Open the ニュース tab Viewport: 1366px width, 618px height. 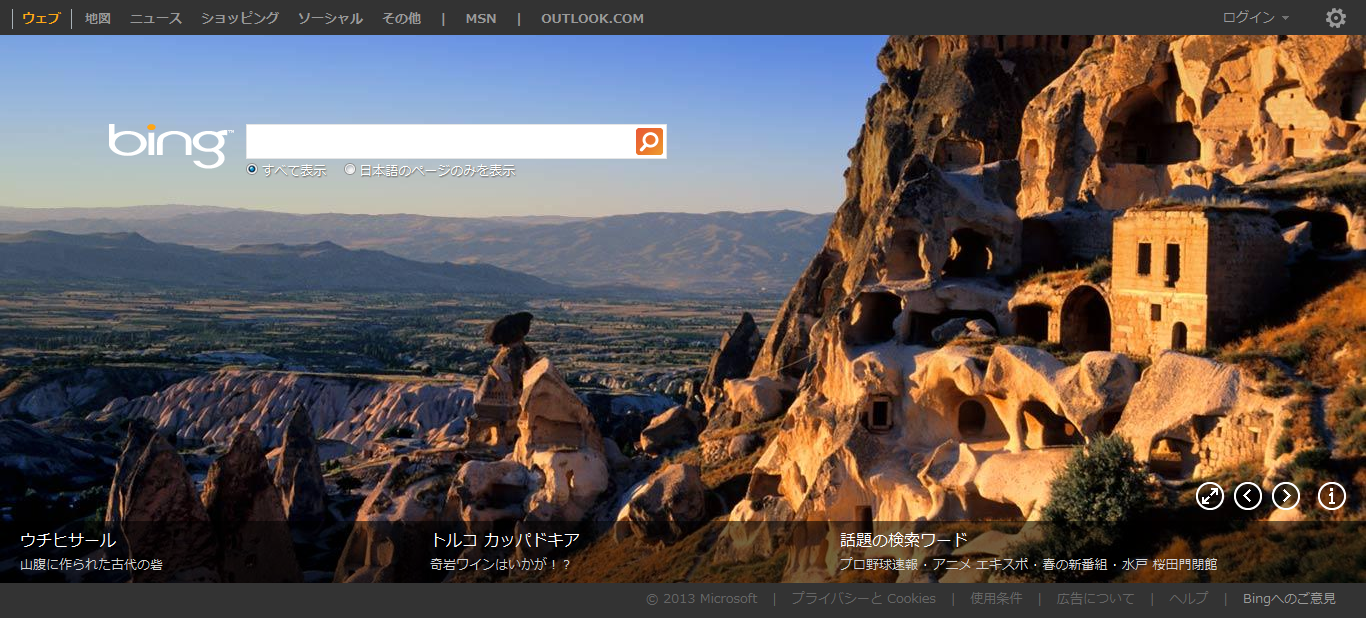click(156, 18)
